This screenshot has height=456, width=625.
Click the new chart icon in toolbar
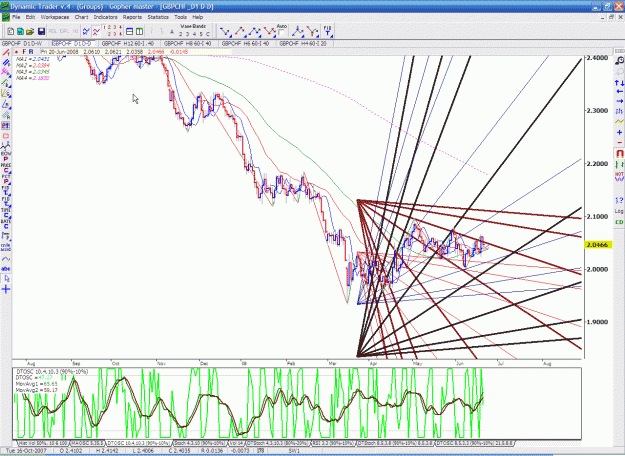coord(11,31)
